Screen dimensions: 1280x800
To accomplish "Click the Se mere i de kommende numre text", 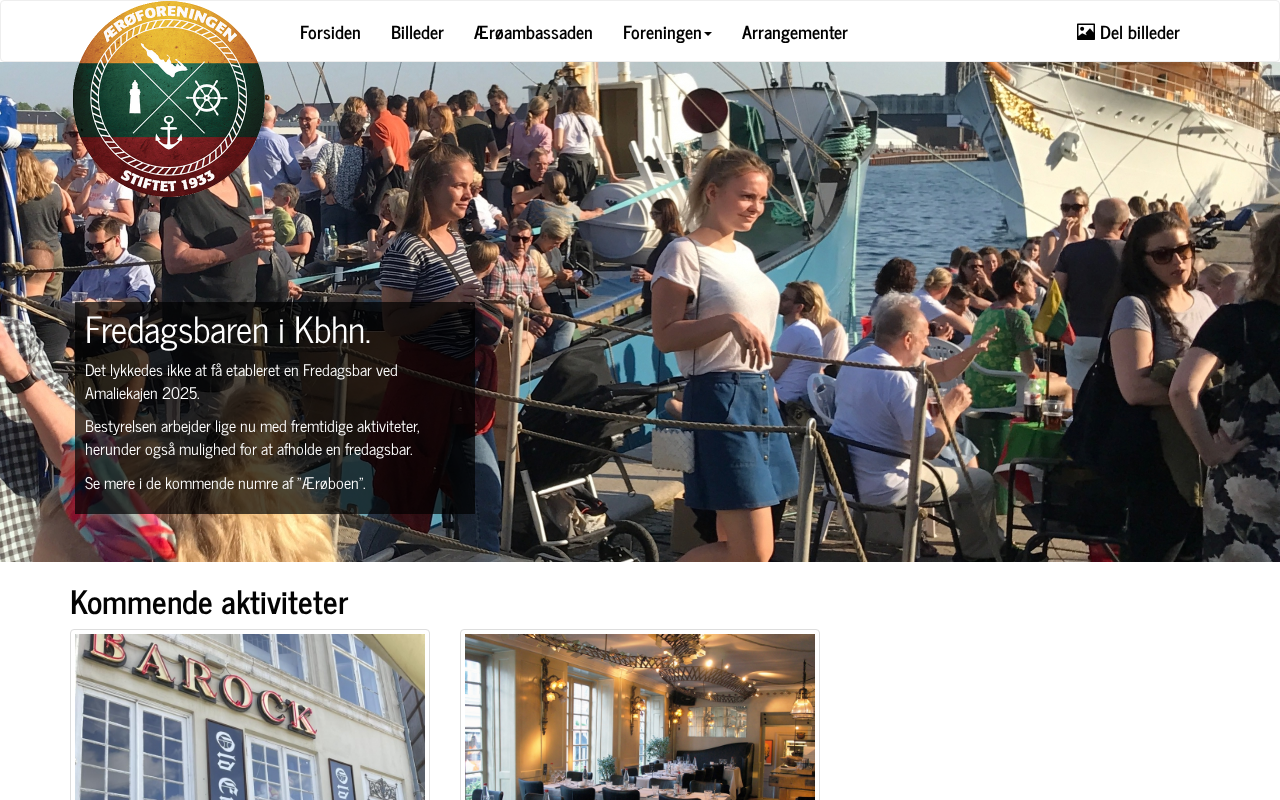I will click(225, 483).
